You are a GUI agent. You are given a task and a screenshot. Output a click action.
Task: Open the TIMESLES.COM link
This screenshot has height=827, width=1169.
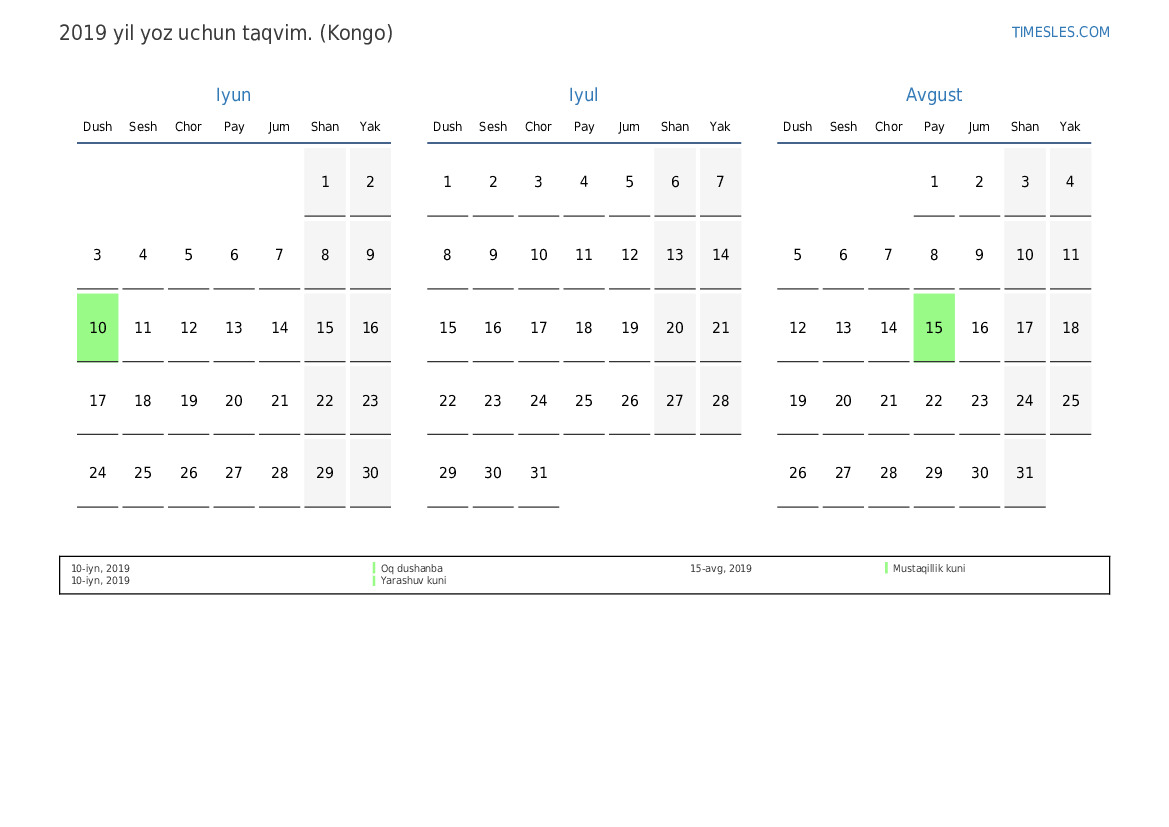[1060, 32]
